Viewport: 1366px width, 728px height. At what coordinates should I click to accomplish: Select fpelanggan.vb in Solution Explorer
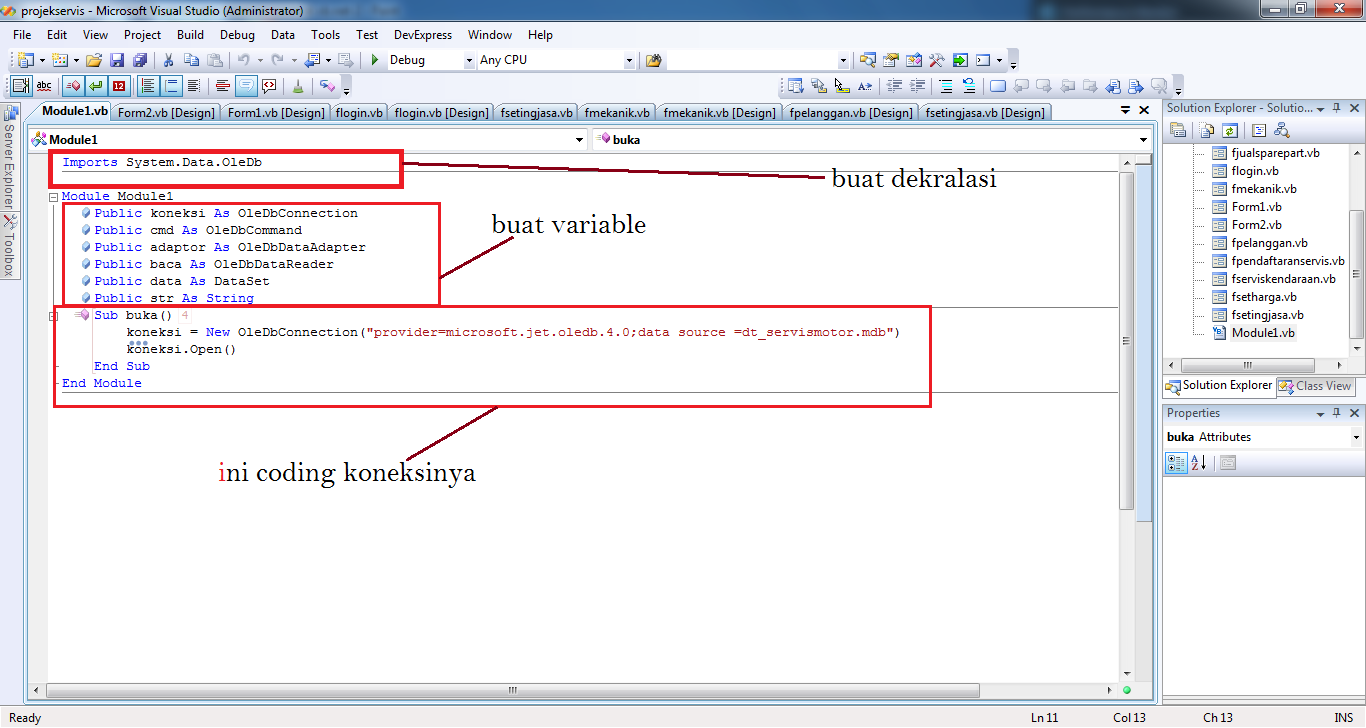click(x=1269, y=243)
